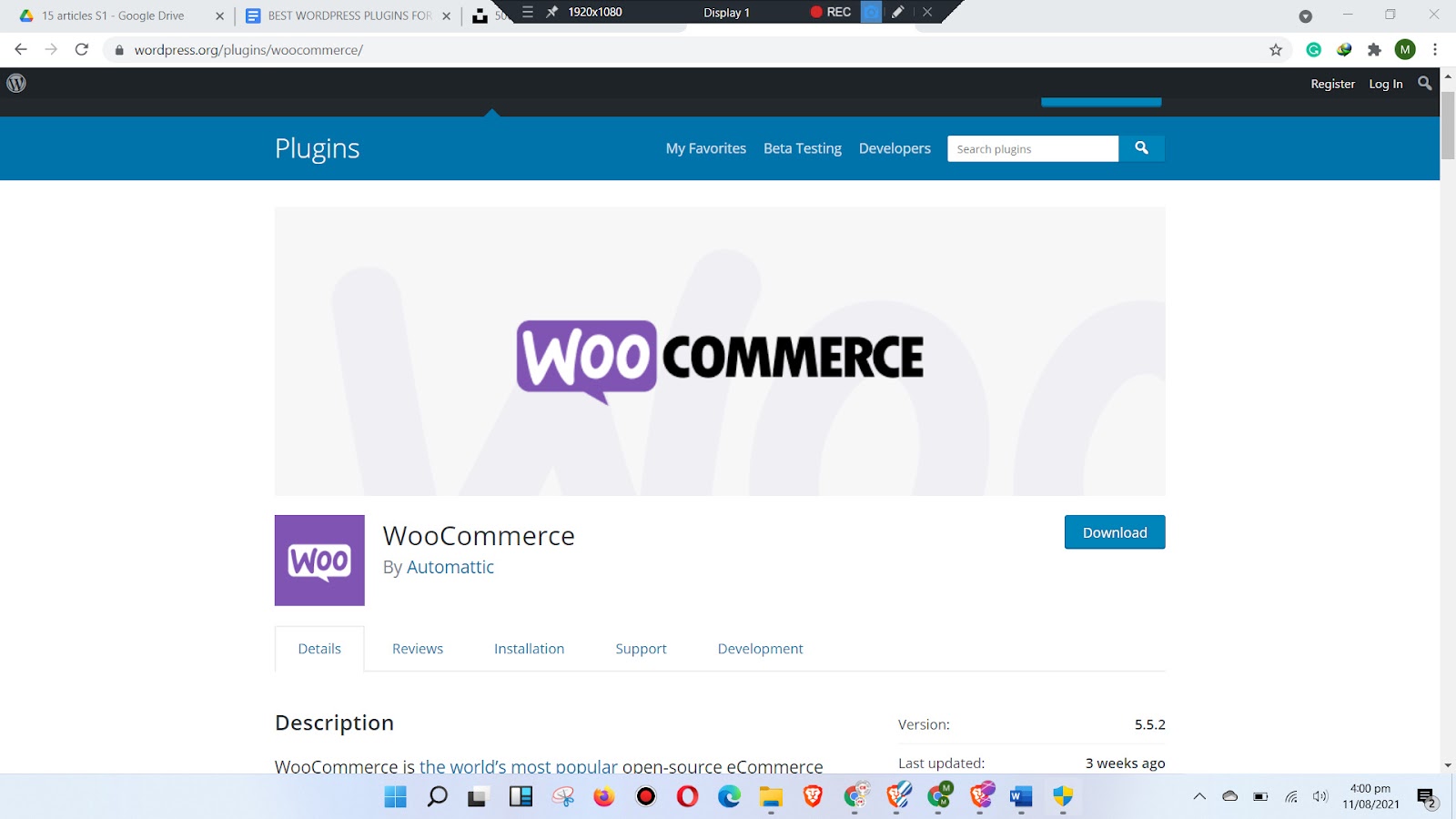This screenshot has width=1456, height=819.
Task: Open the recorder bar hamburger menu
Action: [528, 12]
